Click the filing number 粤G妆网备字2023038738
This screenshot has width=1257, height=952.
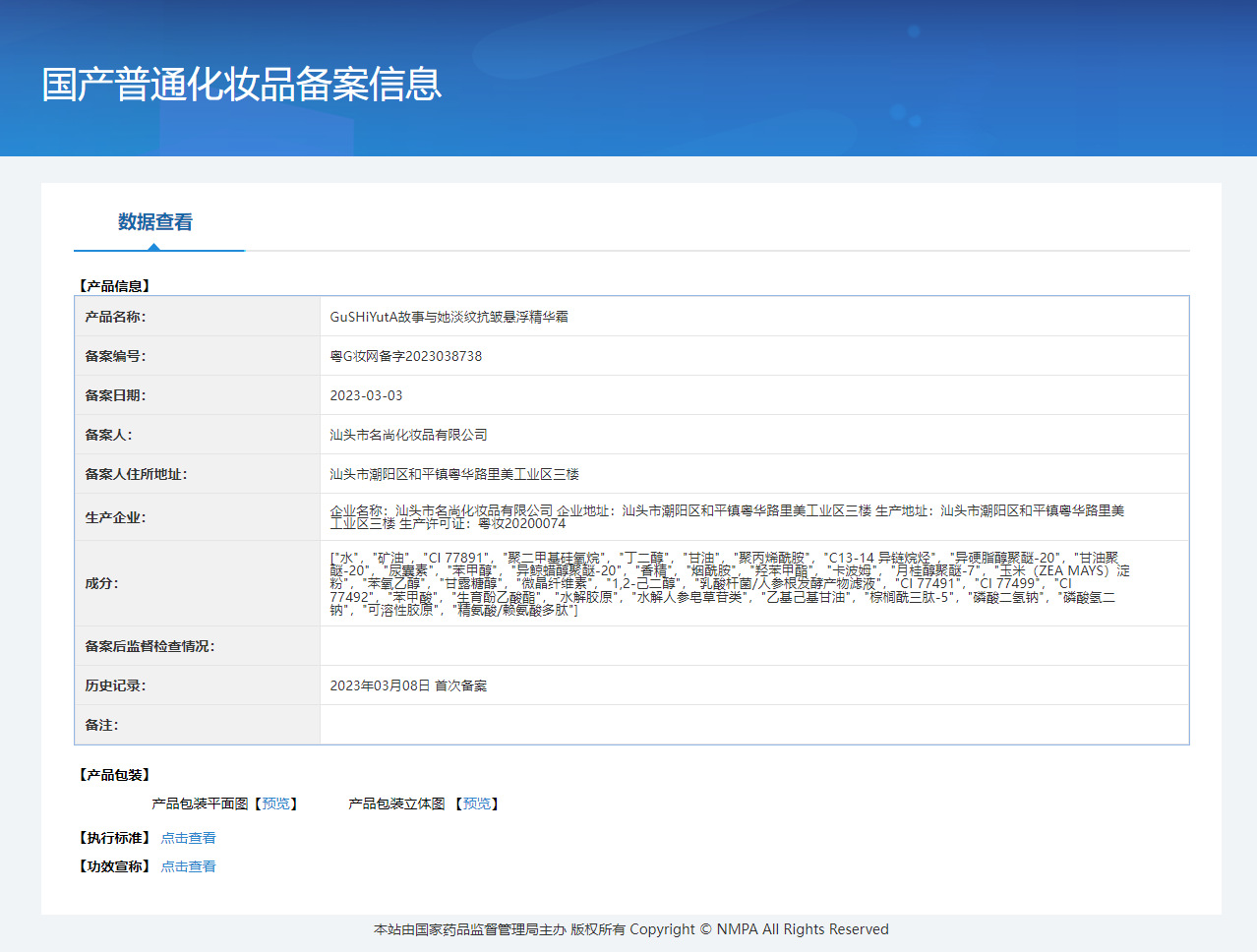(405, 356)
